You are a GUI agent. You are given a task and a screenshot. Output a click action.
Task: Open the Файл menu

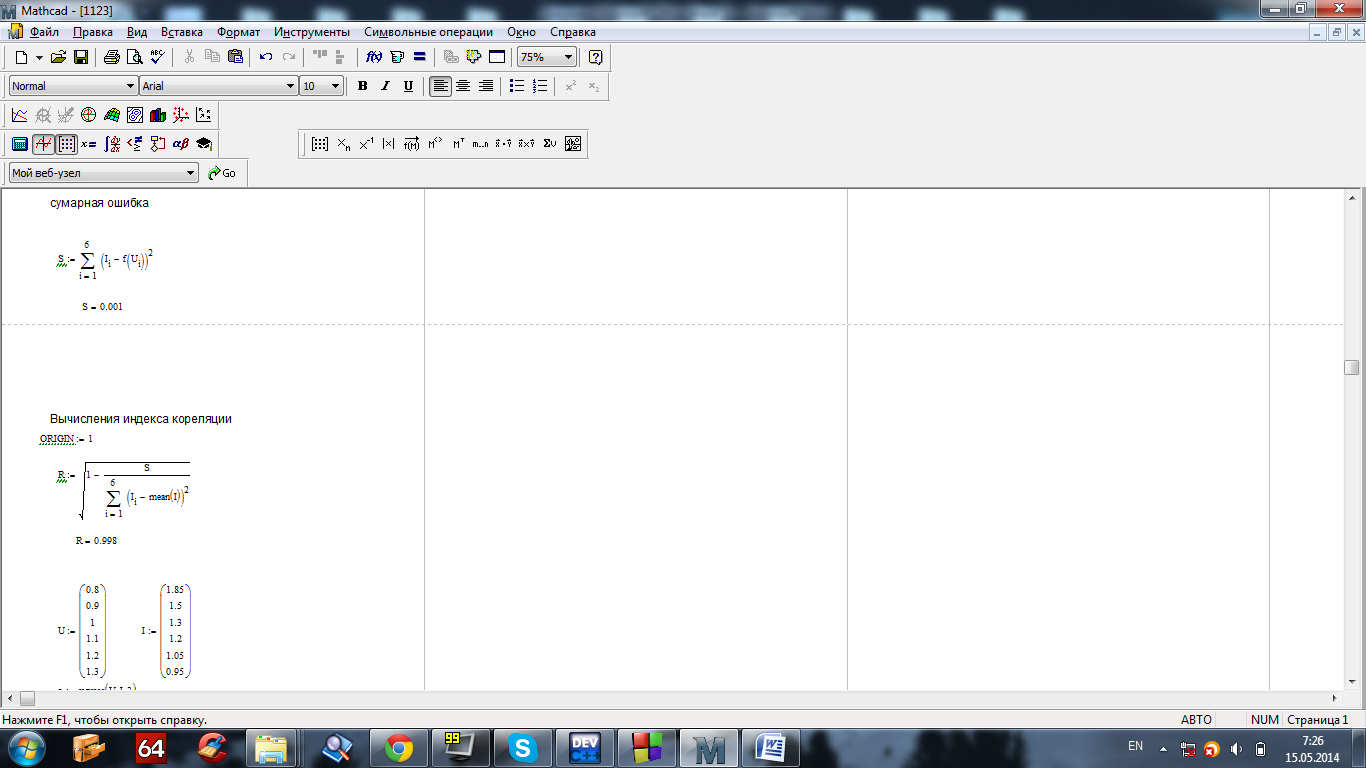pyautogui.click(x=44, y=32)
